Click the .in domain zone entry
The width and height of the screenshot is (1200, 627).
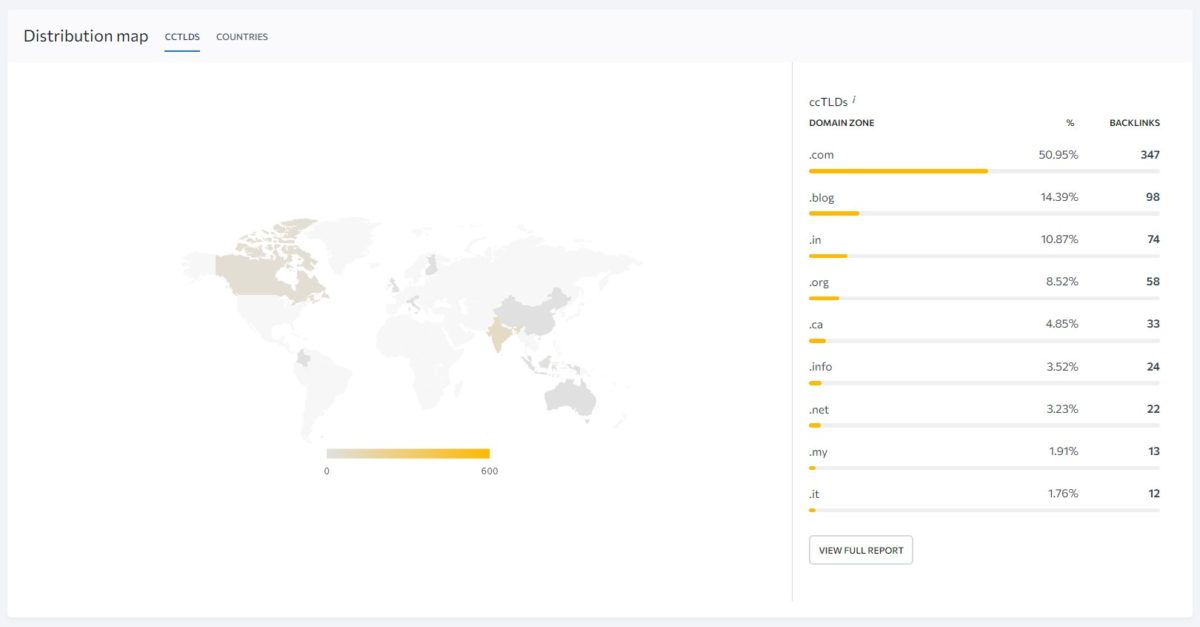815,240
